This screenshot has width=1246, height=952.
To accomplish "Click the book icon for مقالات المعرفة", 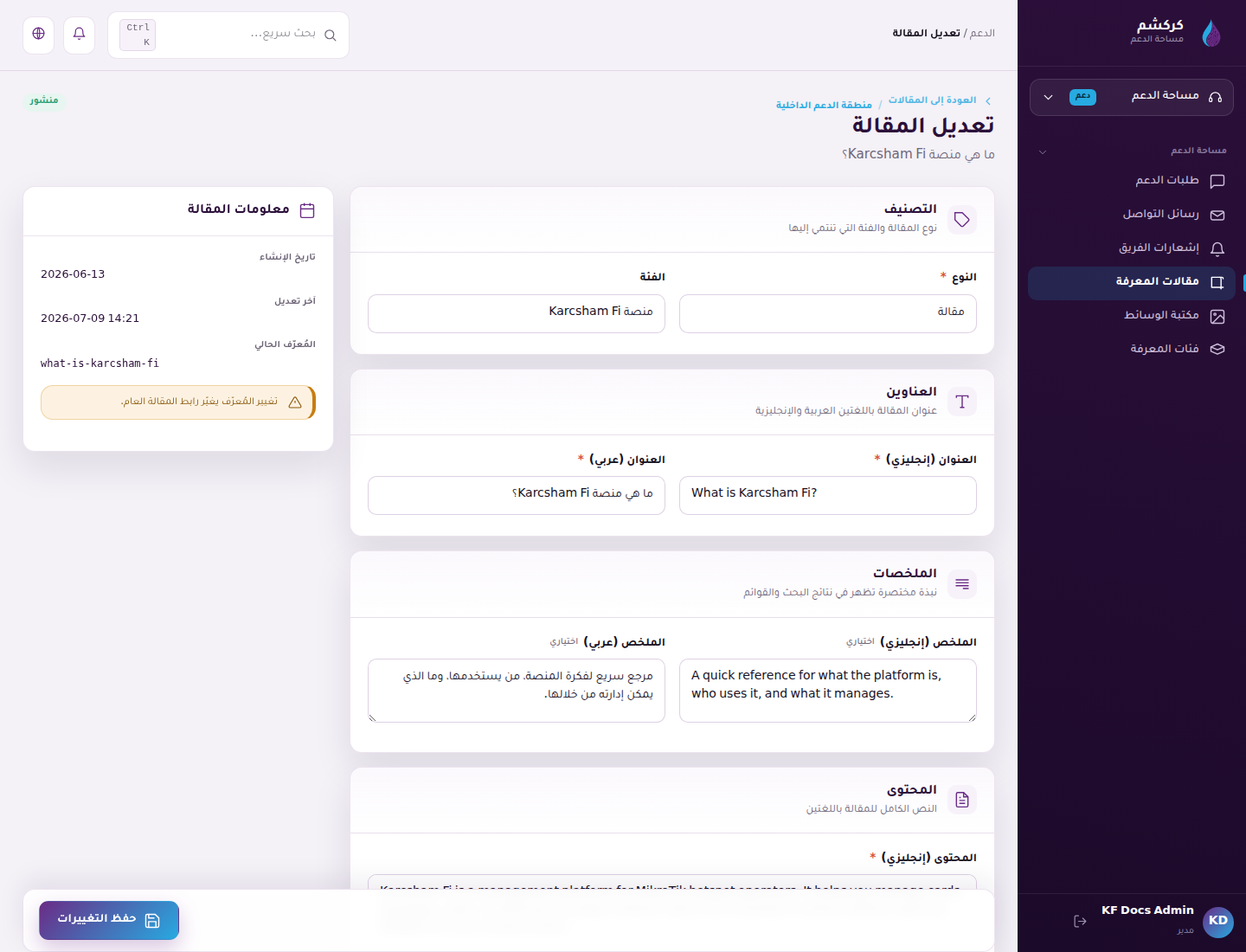I will click(1217, 282).
